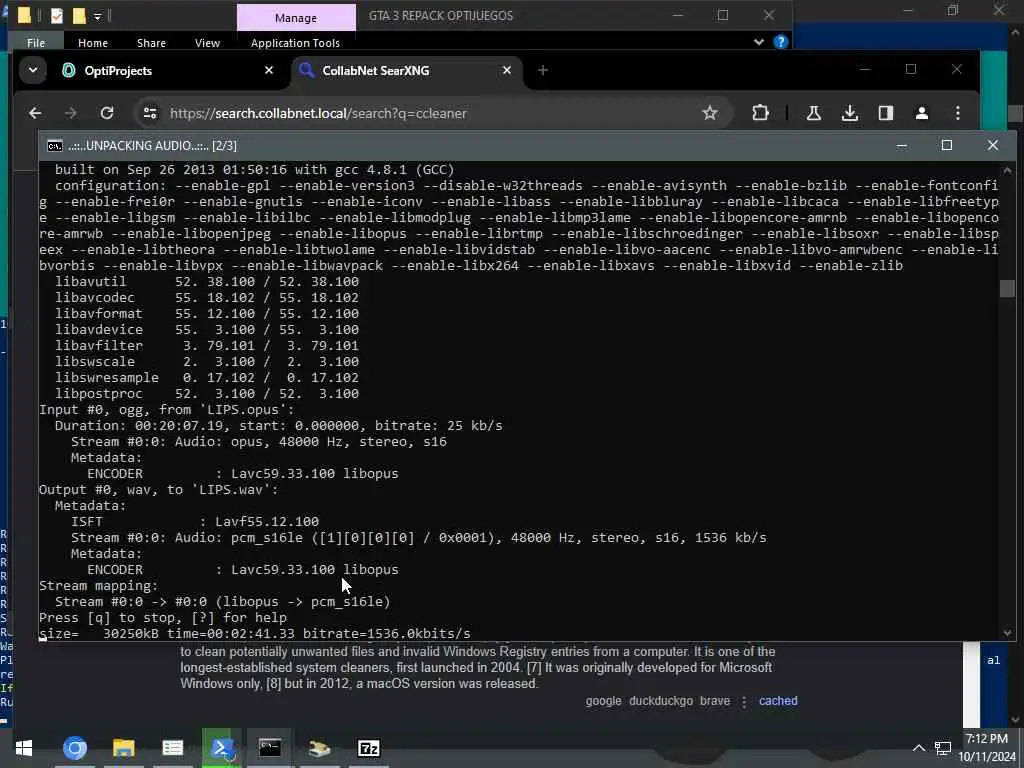1024x768 pixels.
Task: Close the OptiProjects tab
Action: tap(268, 70)
